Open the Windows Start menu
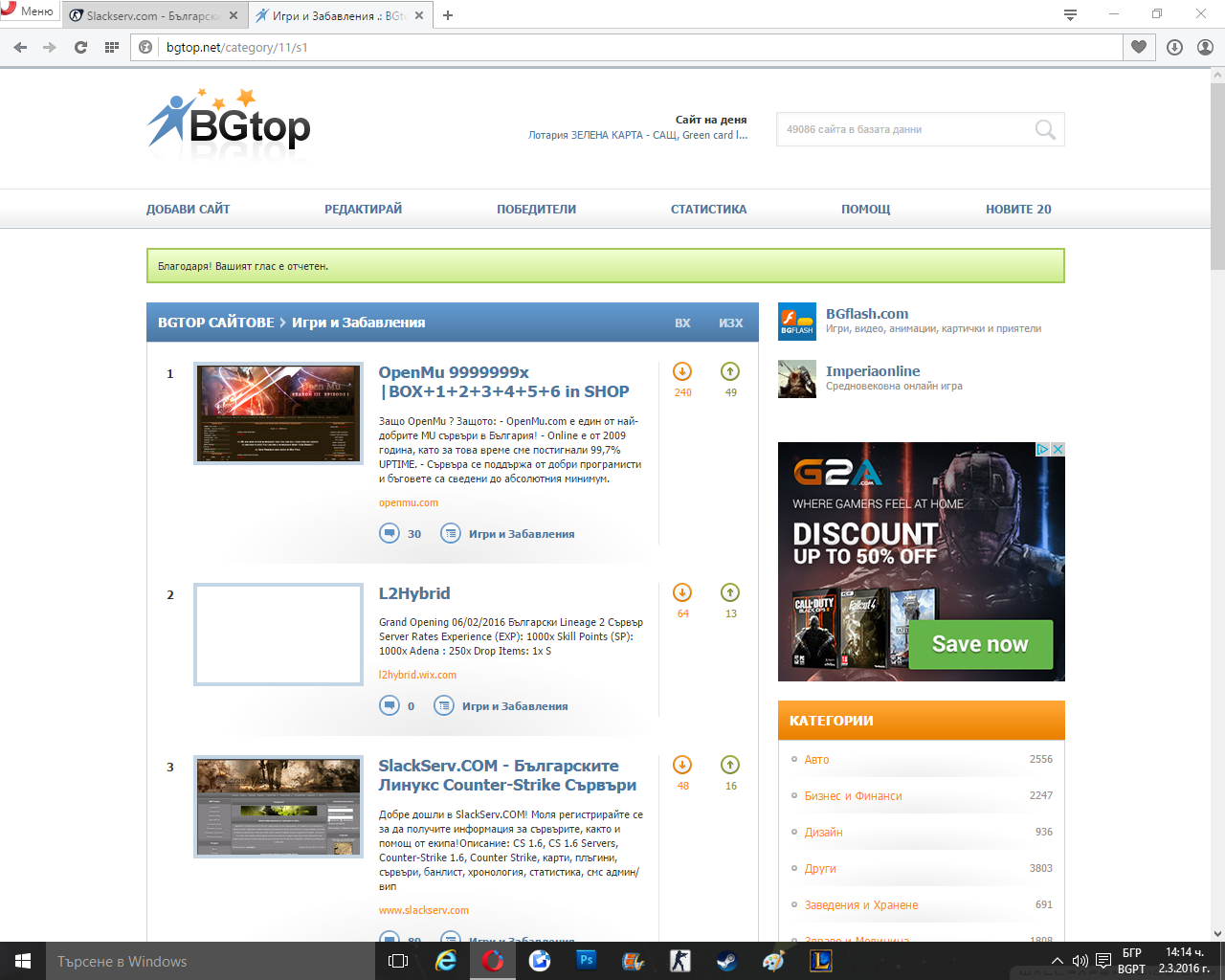The height and width of the screenshot is (980, 1225). tap(23, 961)
